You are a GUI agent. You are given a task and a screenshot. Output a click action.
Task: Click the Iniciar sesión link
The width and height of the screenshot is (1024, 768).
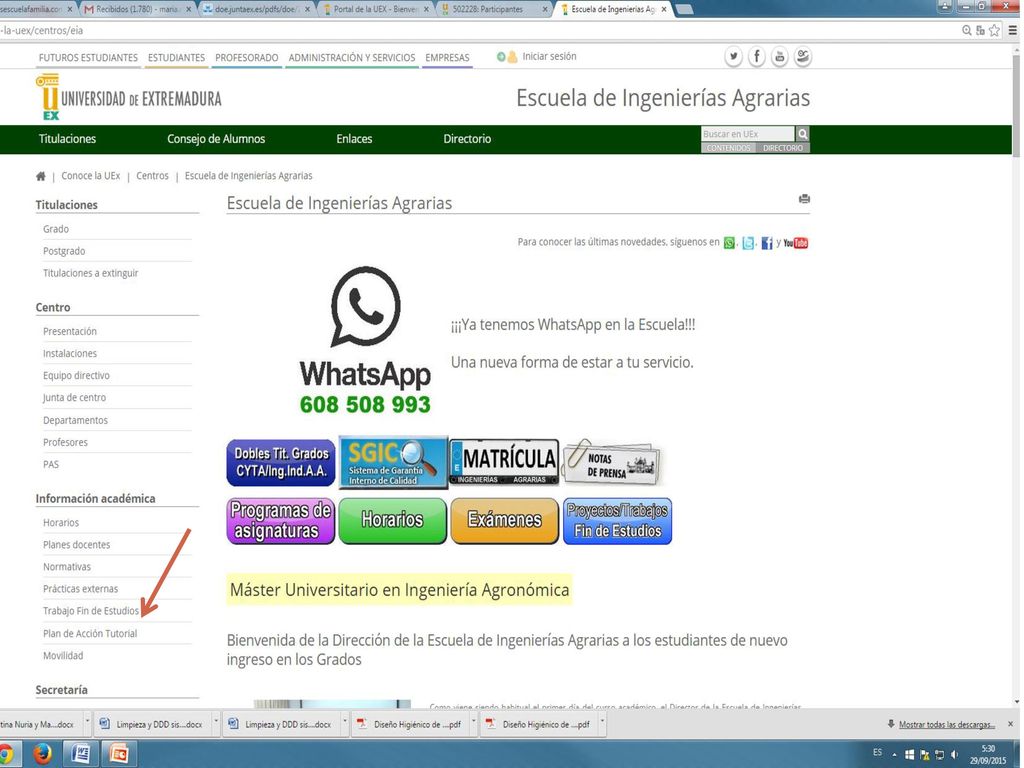tap(549, 57)
